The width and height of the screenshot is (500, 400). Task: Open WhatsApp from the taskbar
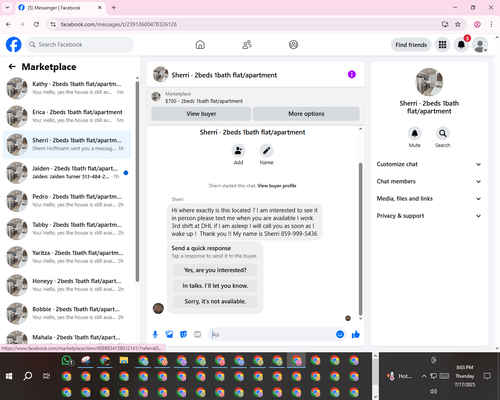click(67, 360)
